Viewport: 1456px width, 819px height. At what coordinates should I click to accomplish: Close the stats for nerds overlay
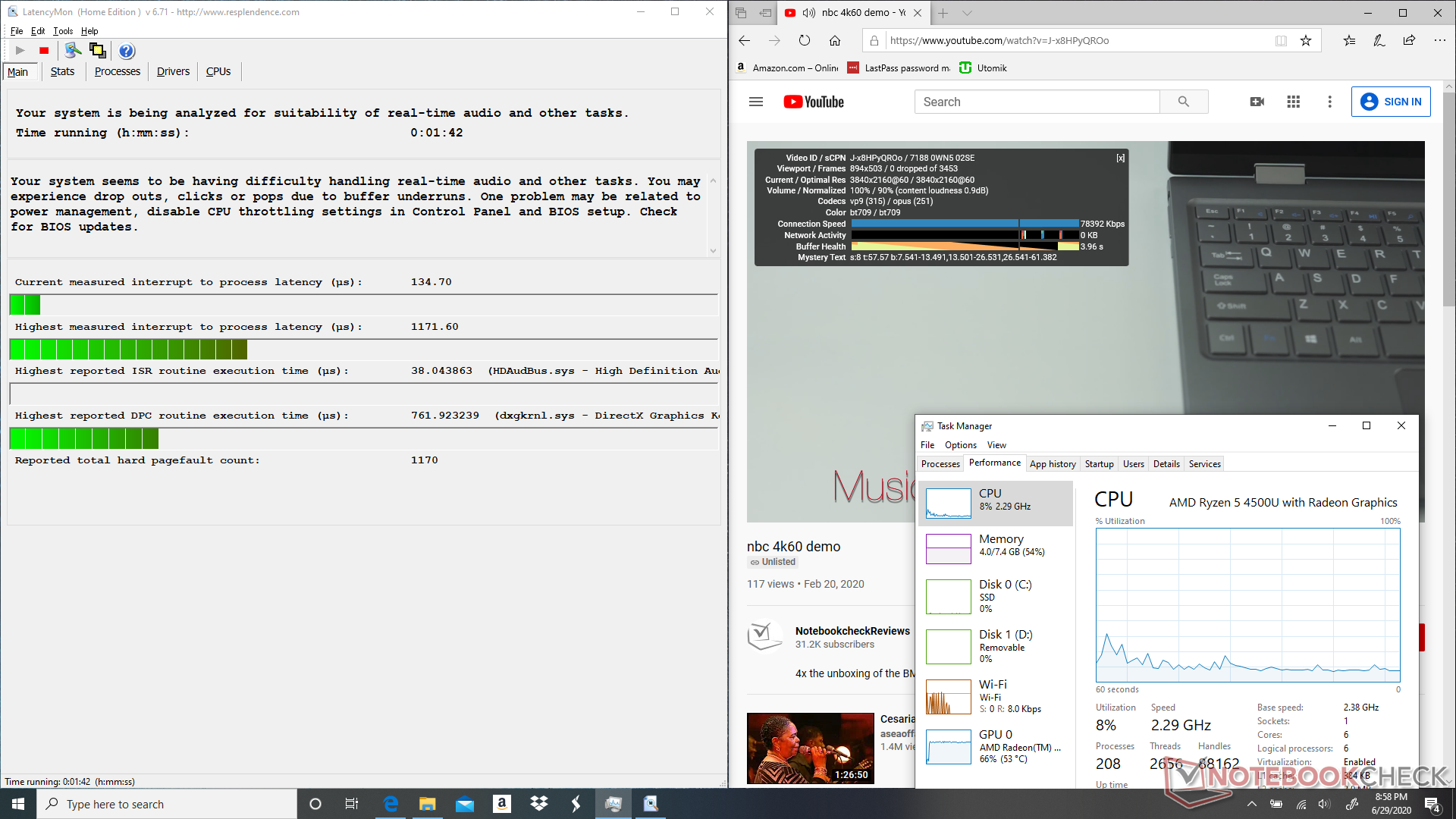pyautogui.click(x=1120, y=158)
